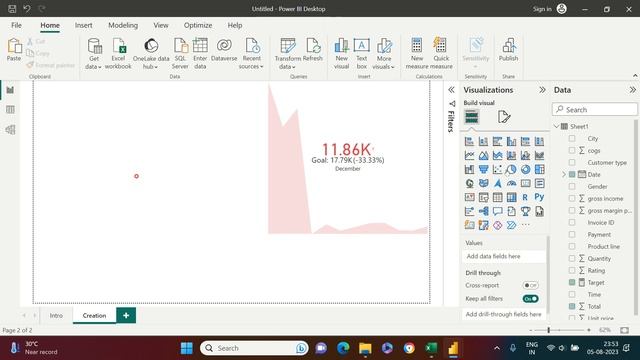
Task: Expand the Date field hierarchy
Action: (564, 174)
